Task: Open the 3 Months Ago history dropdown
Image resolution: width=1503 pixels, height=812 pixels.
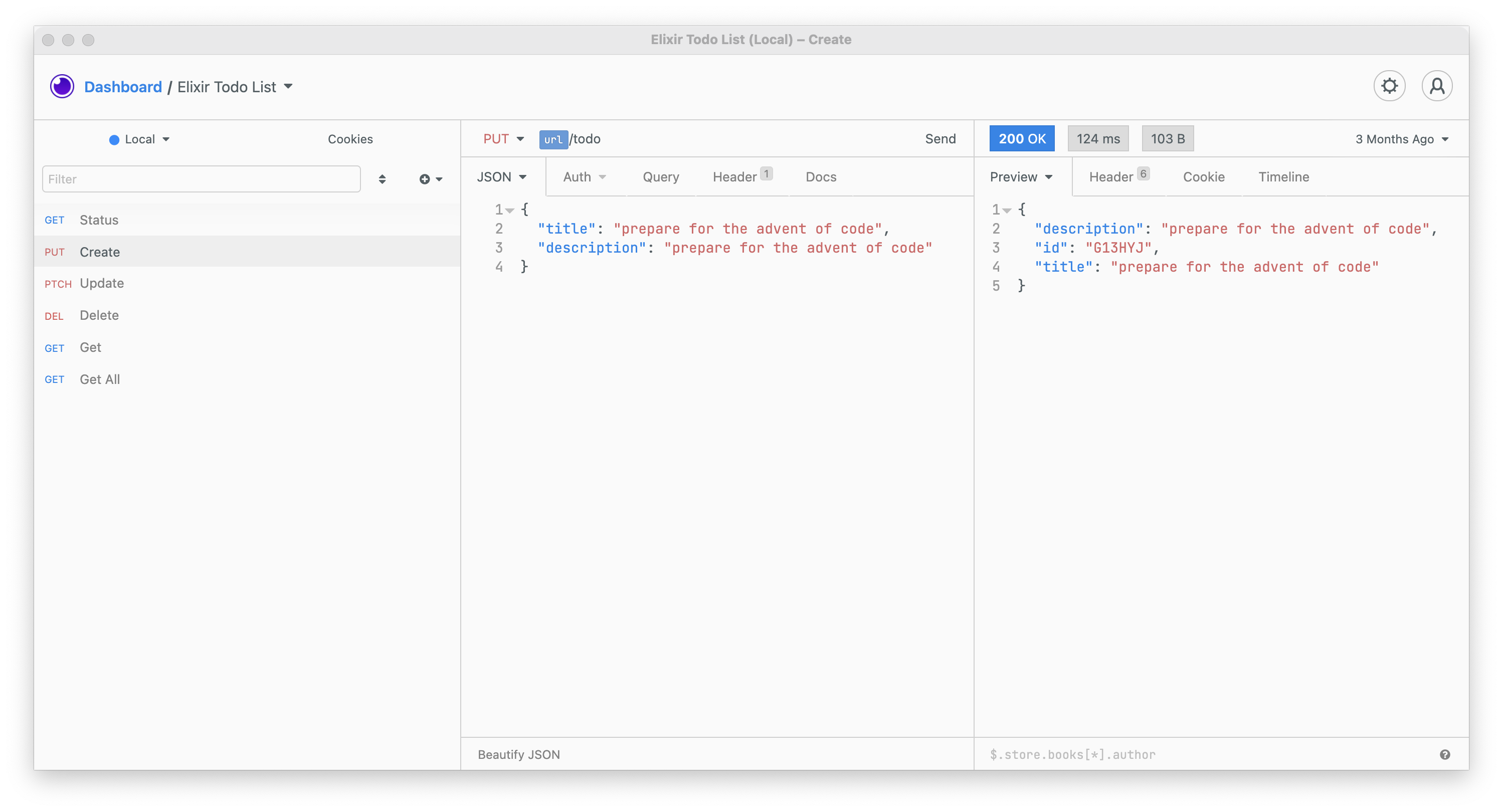Action: (1401, 139)
